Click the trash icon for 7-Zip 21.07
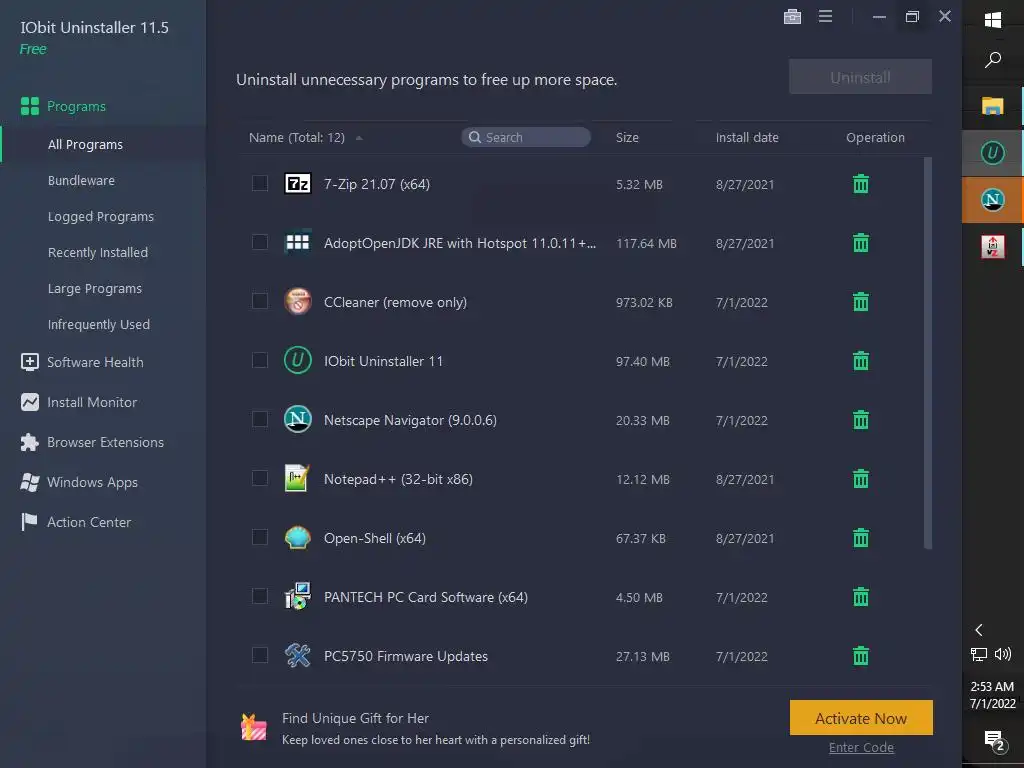 pyautogui.click(x=861, y=184)
